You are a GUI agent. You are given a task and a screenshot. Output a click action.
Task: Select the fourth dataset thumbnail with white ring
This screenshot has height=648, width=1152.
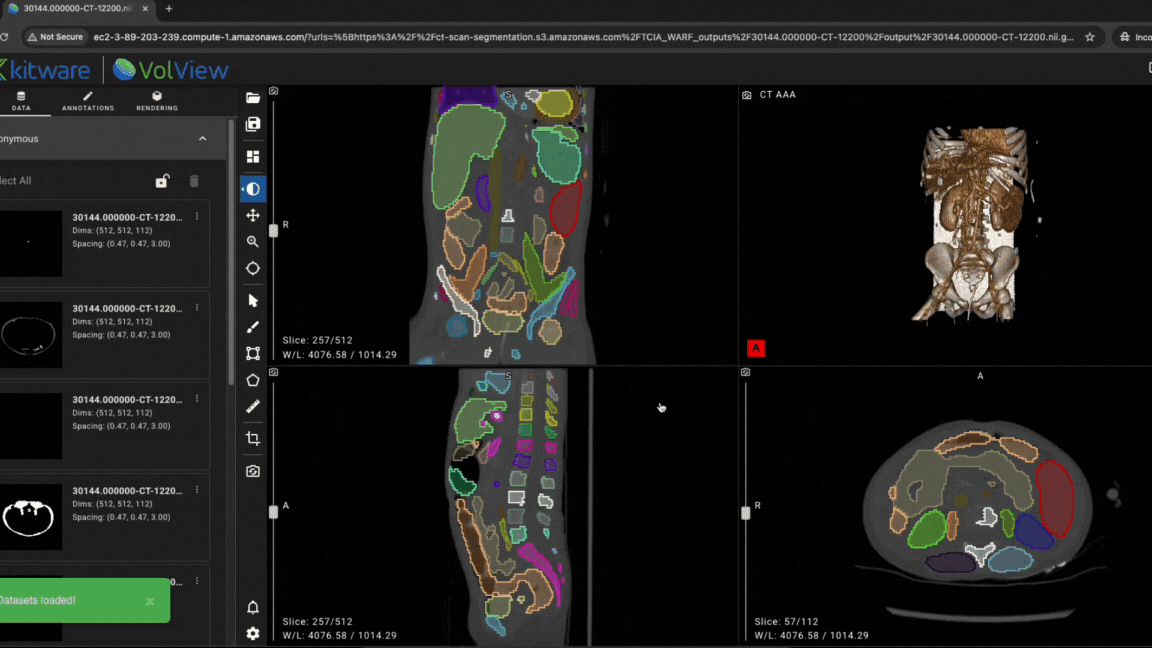(31, 517)
